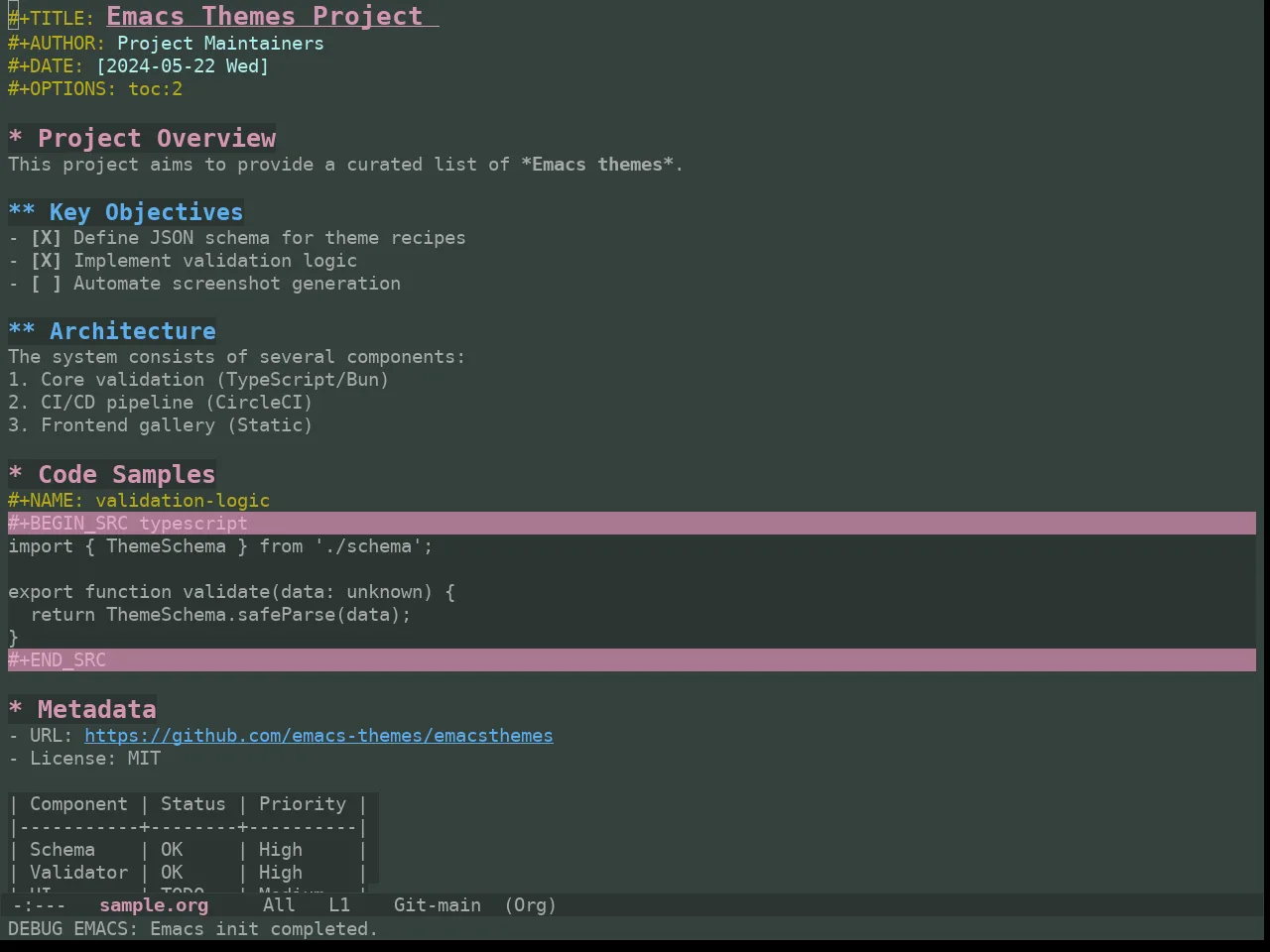
Task: Click the system consists of several components line
Action: [x=236, y=357]
